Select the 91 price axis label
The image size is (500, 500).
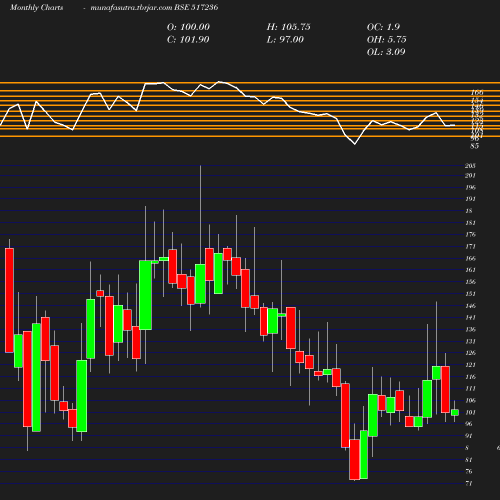tap(469, 436)
